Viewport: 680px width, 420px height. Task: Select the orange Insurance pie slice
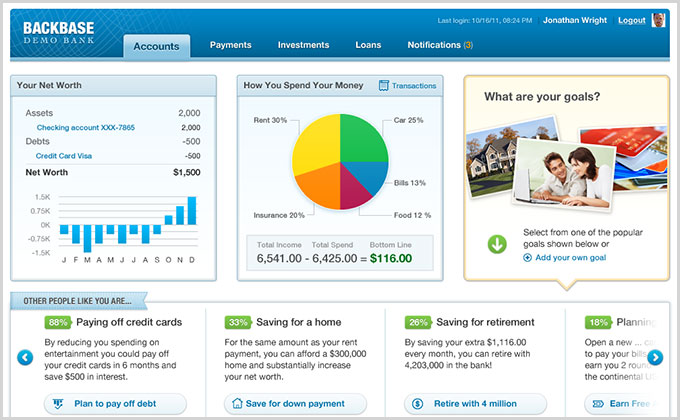(320, 189)
